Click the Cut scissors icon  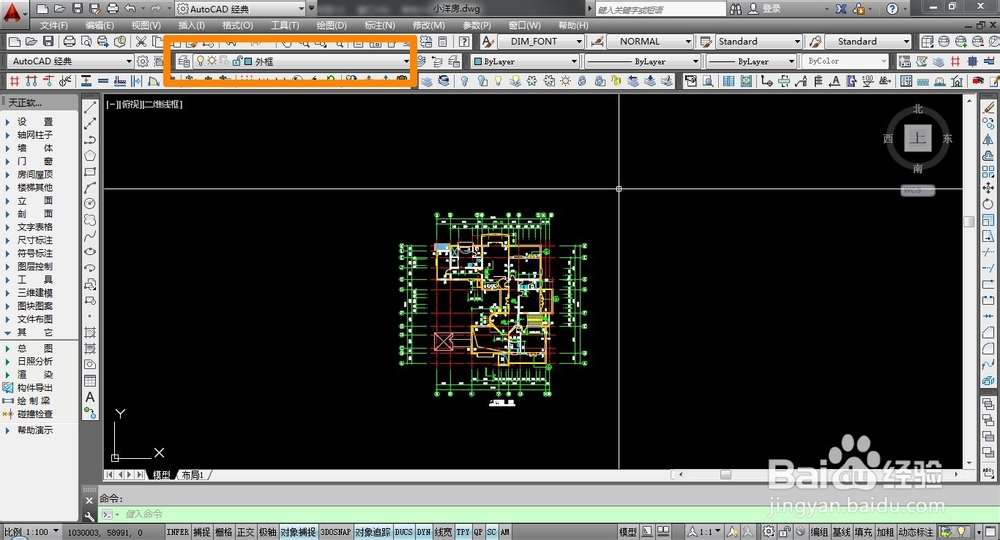click(x=141, y=41)
